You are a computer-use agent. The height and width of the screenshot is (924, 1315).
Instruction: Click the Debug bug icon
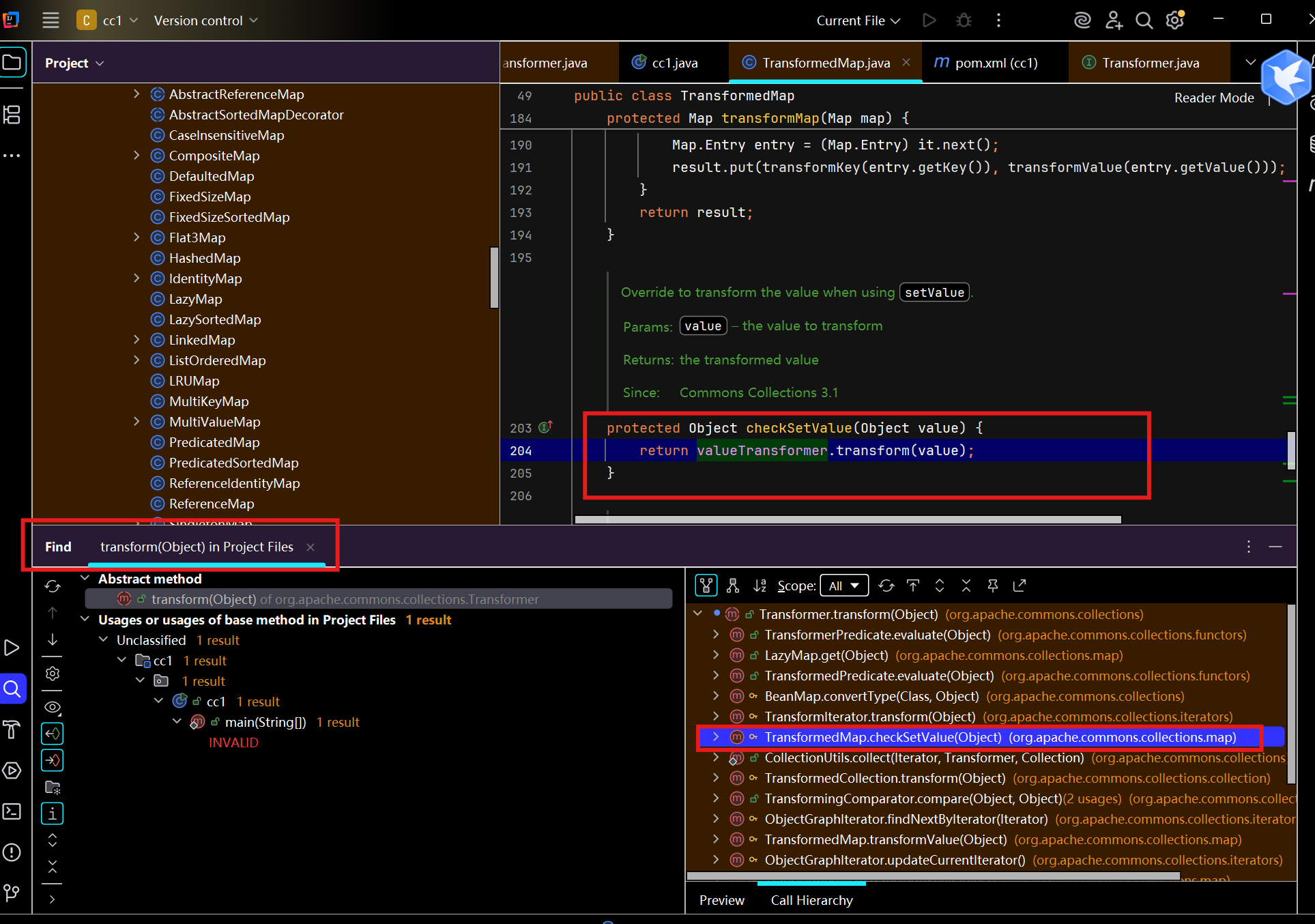pyautogui.click(x=964, y=20)
